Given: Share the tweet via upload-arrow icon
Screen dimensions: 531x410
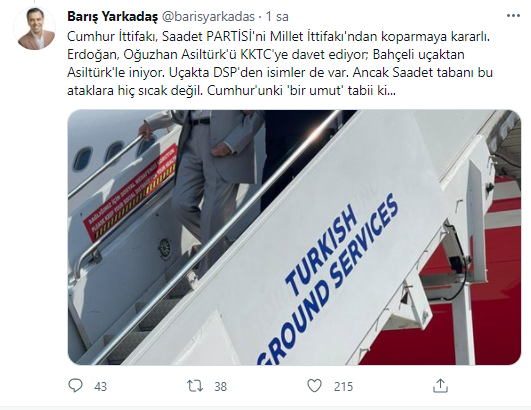Looking at the screenshot, I should 440,386.
